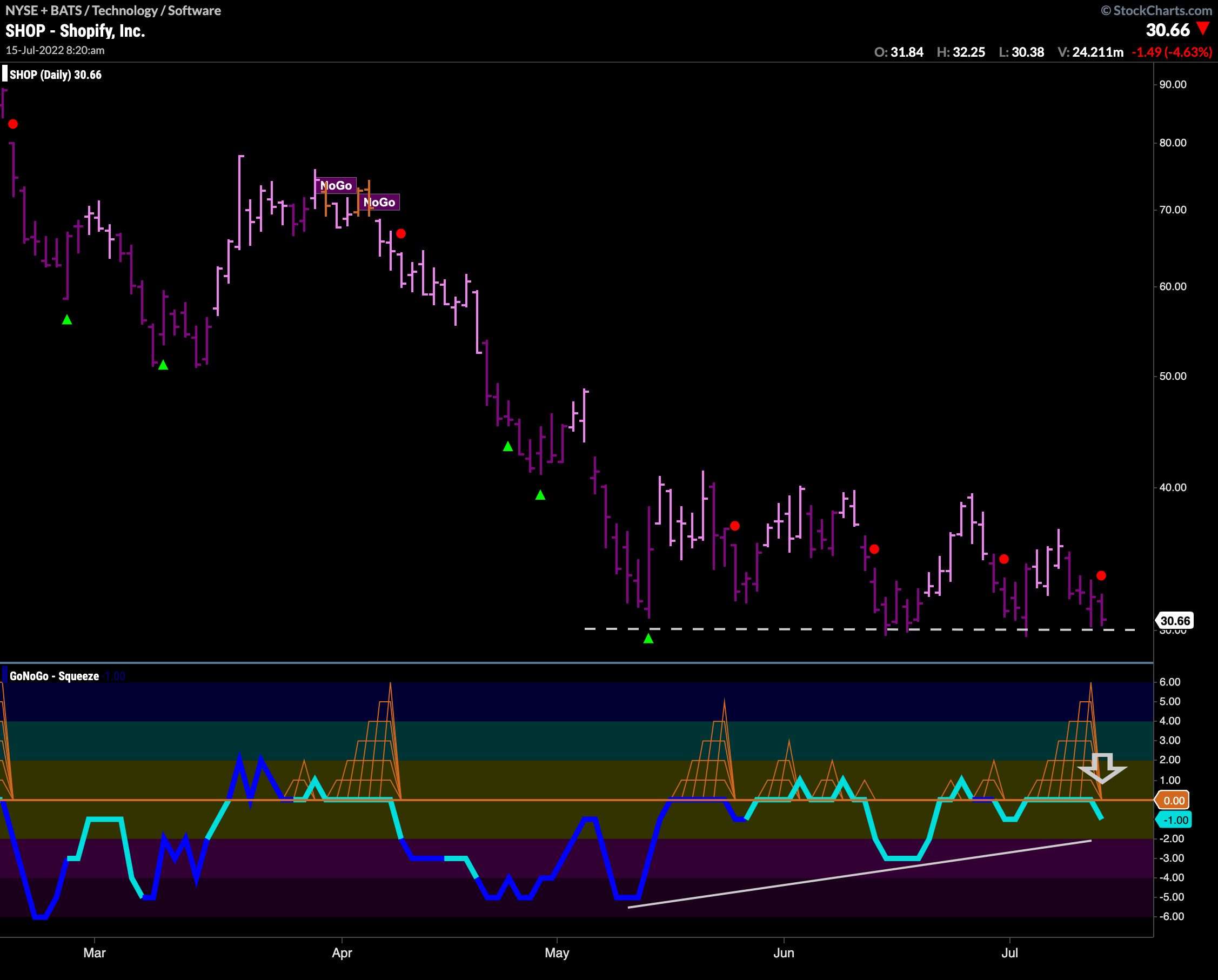Click the 60.00 price axis label
This screenshot has height=980, width=1218.
1172,286
